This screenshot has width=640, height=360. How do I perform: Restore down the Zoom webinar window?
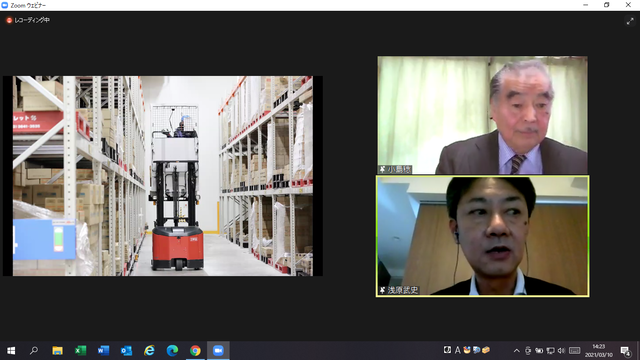coord(607,5)
